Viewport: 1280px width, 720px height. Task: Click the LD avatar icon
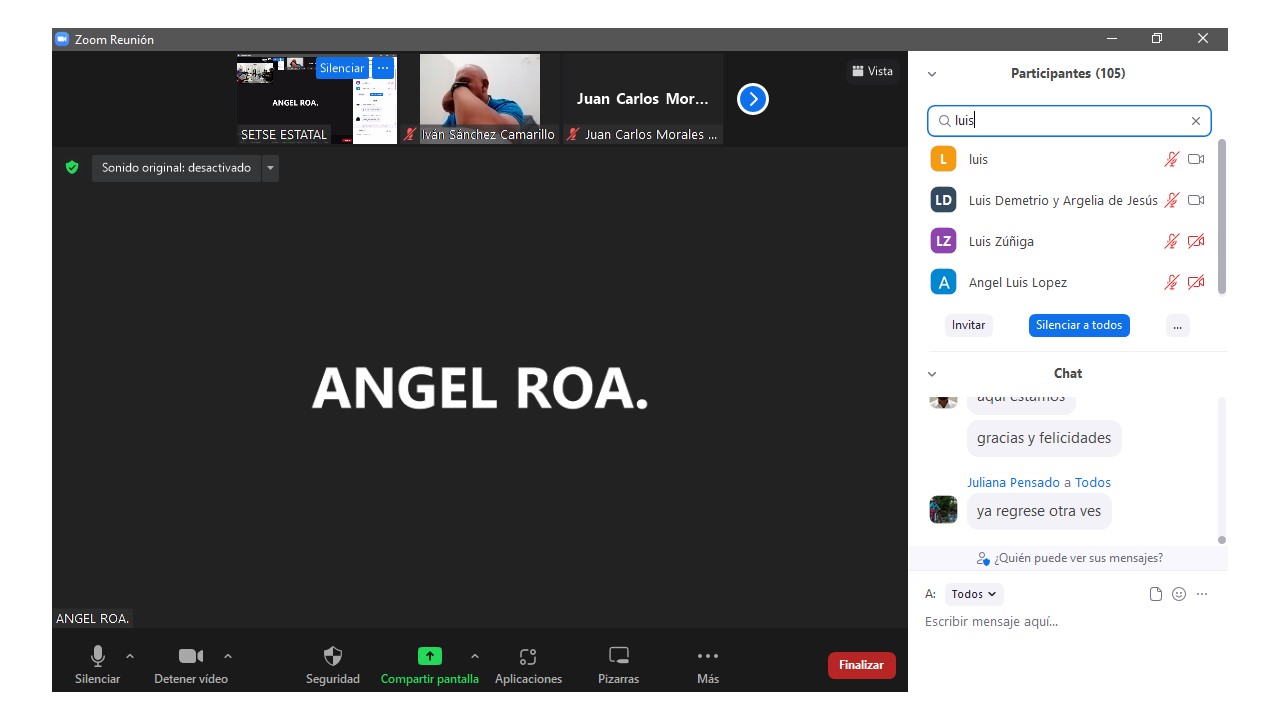pos(943,200)
